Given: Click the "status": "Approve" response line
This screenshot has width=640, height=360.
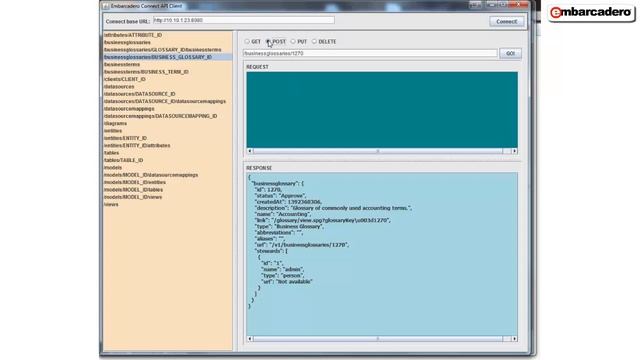Looking at the screenshot, I should coord(280,196).
